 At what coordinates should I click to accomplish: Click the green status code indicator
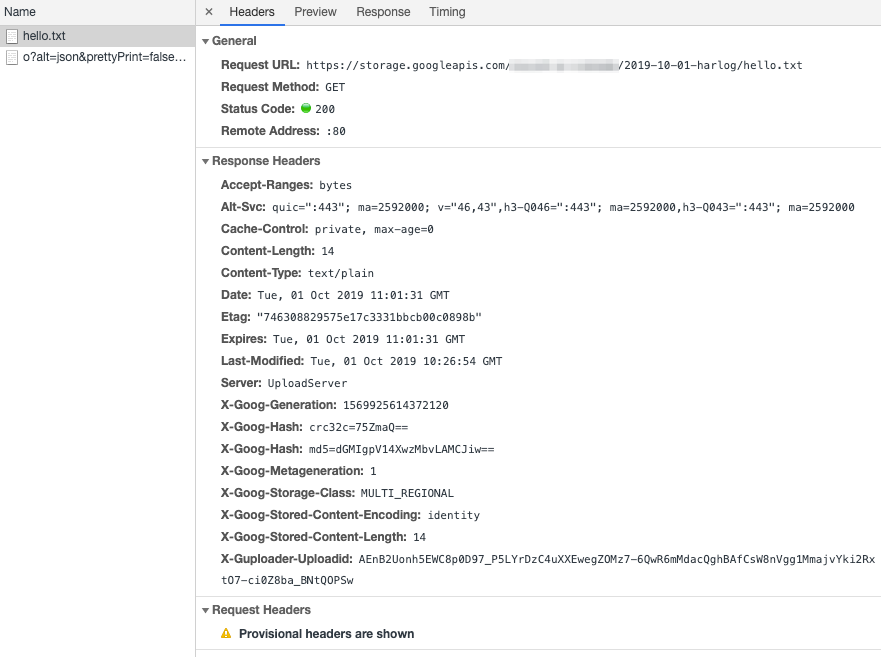(x=306, y=108)
